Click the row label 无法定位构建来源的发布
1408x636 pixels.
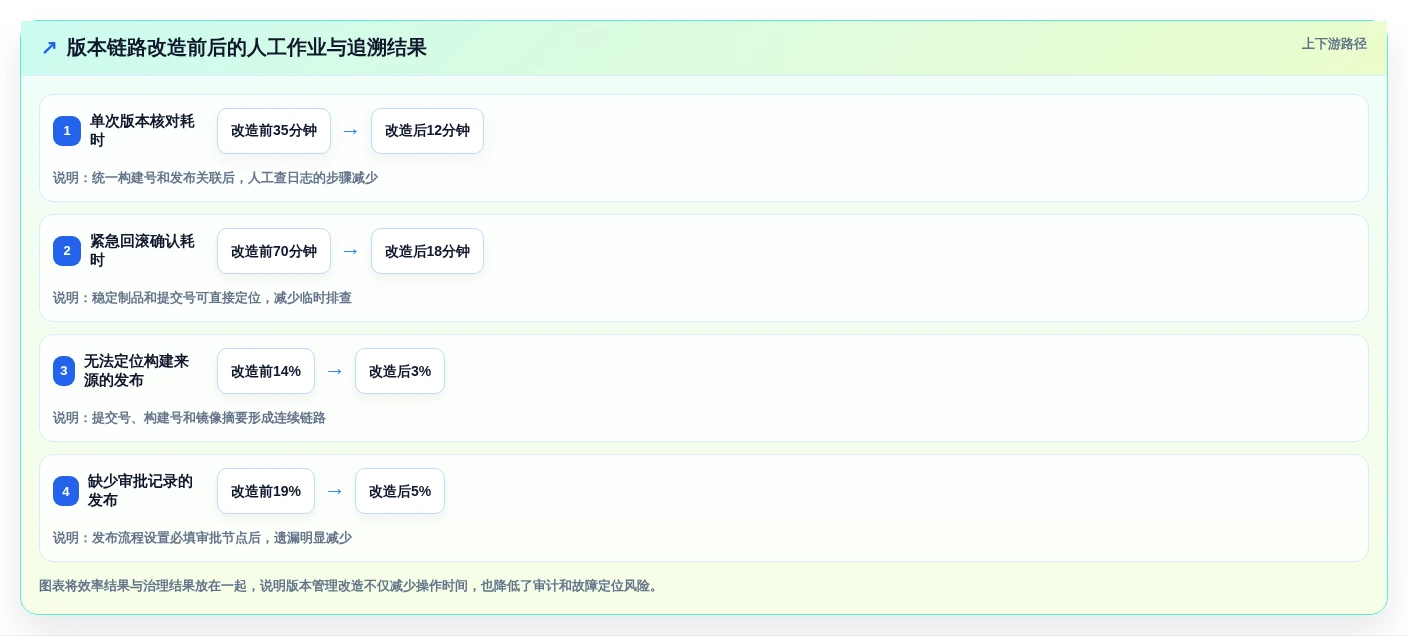(x=137, y=371)
